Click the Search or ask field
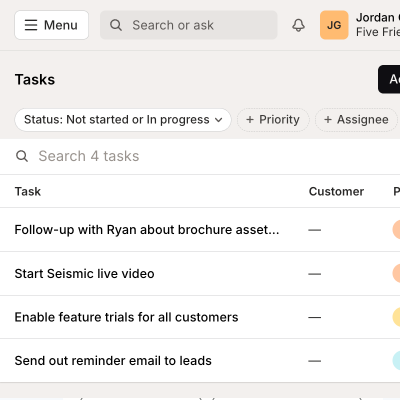This screenshot has height=400, width=400. coord(189,25)
